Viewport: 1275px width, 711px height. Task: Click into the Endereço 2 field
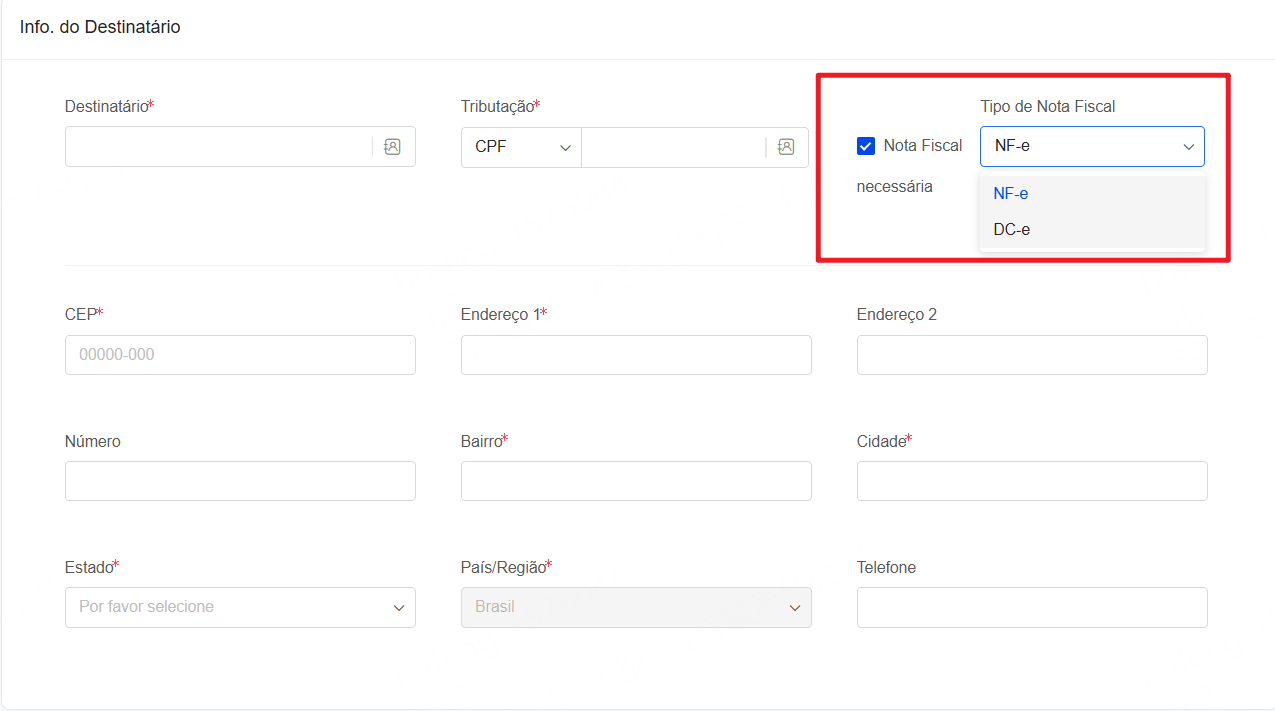coord(1032,355)
